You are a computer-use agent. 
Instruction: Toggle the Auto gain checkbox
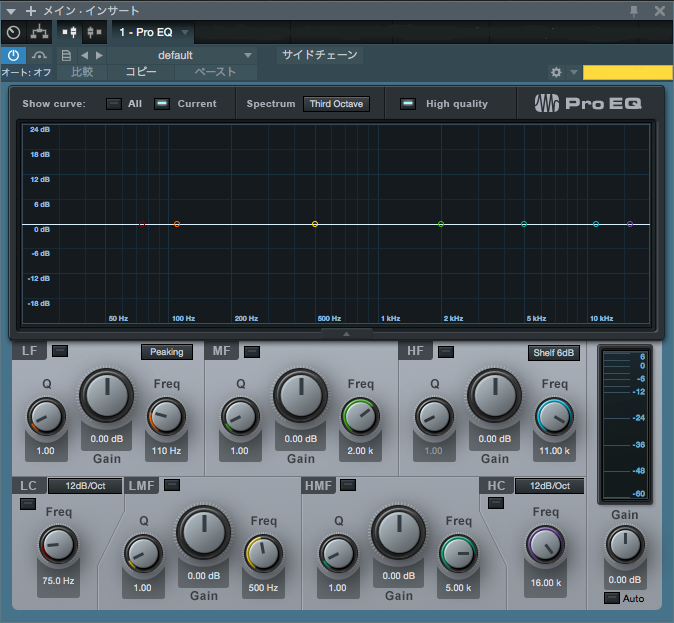click(612, 598)
